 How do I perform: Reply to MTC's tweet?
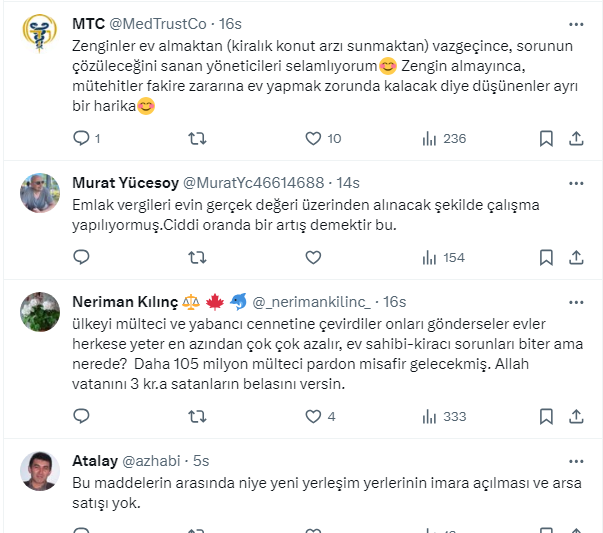(82, 139)
